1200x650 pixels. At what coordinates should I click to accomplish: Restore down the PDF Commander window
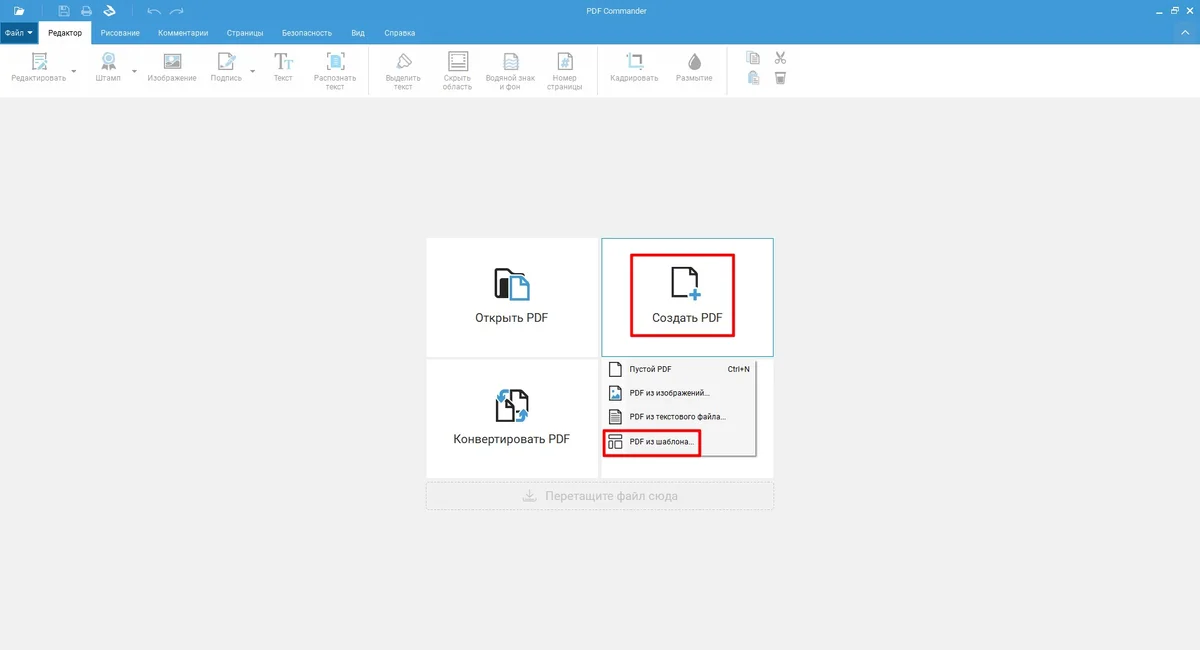[1174, 11]
